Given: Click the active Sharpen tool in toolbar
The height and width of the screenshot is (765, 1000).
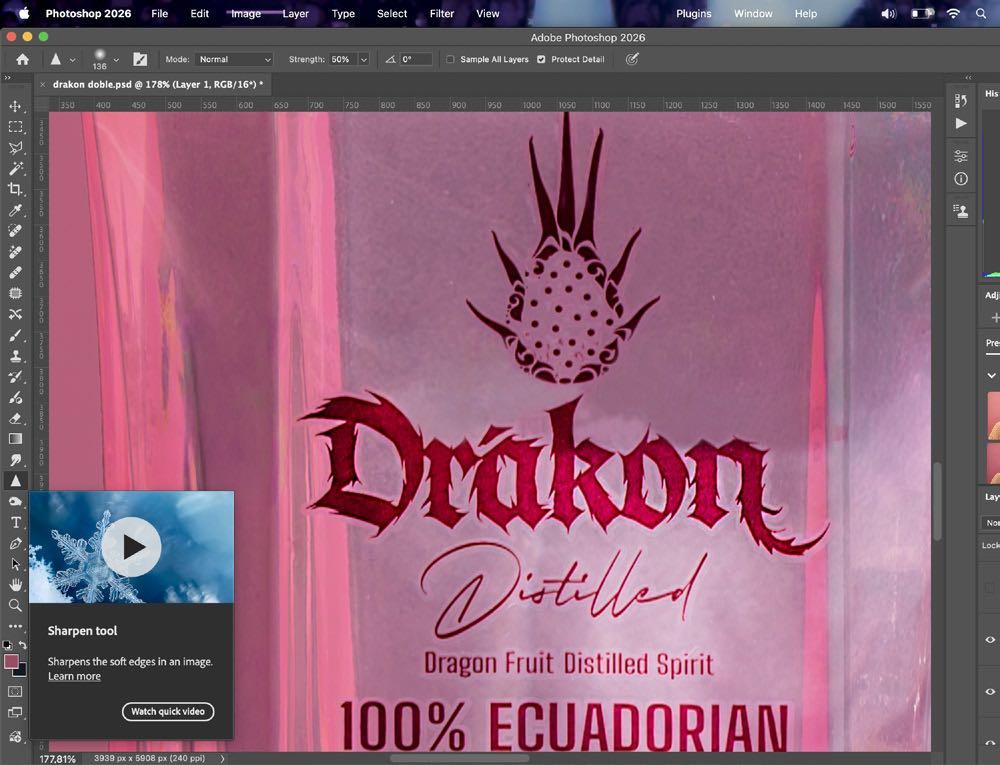Looking at the screenshot, I should [x=15, y=481].
